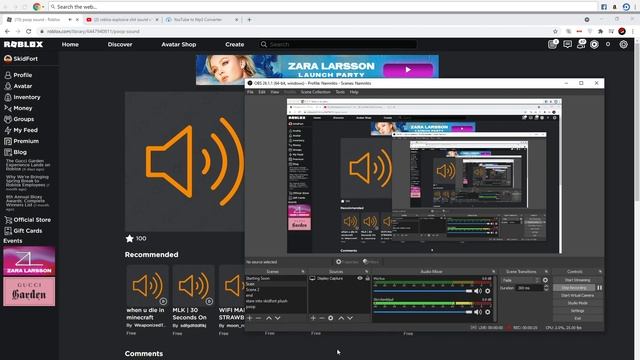Open Discover in Roblox navigation
640x360 pixels.
[x=120, y=44]
